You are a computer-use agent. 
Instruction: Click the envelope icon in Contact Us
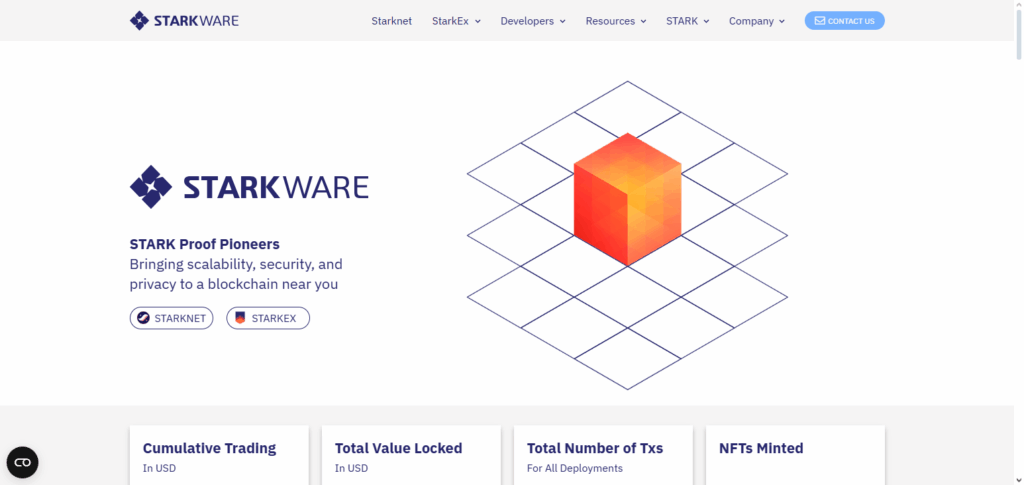820,20
